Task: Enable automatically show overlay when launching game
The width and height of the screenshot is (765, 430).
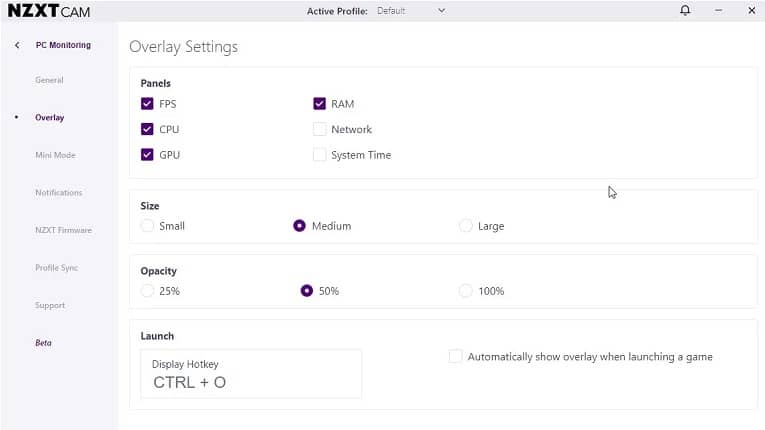Action: click(455, 356)
